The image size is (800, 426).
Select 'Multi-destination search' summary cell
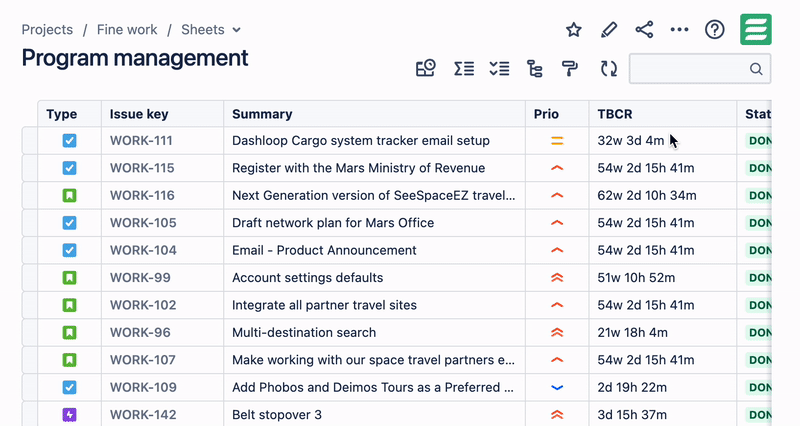pos(374,333)
